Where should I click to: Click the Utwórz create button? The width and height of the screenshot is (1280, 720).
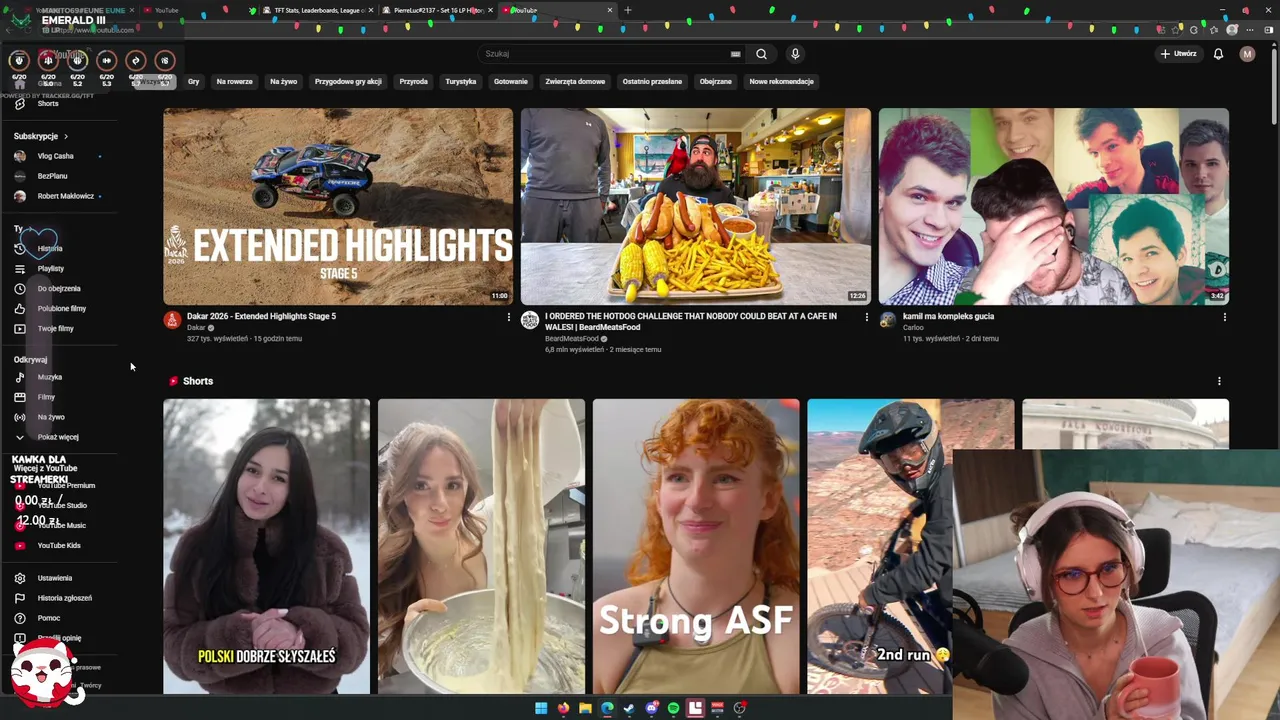[1178, 54]
